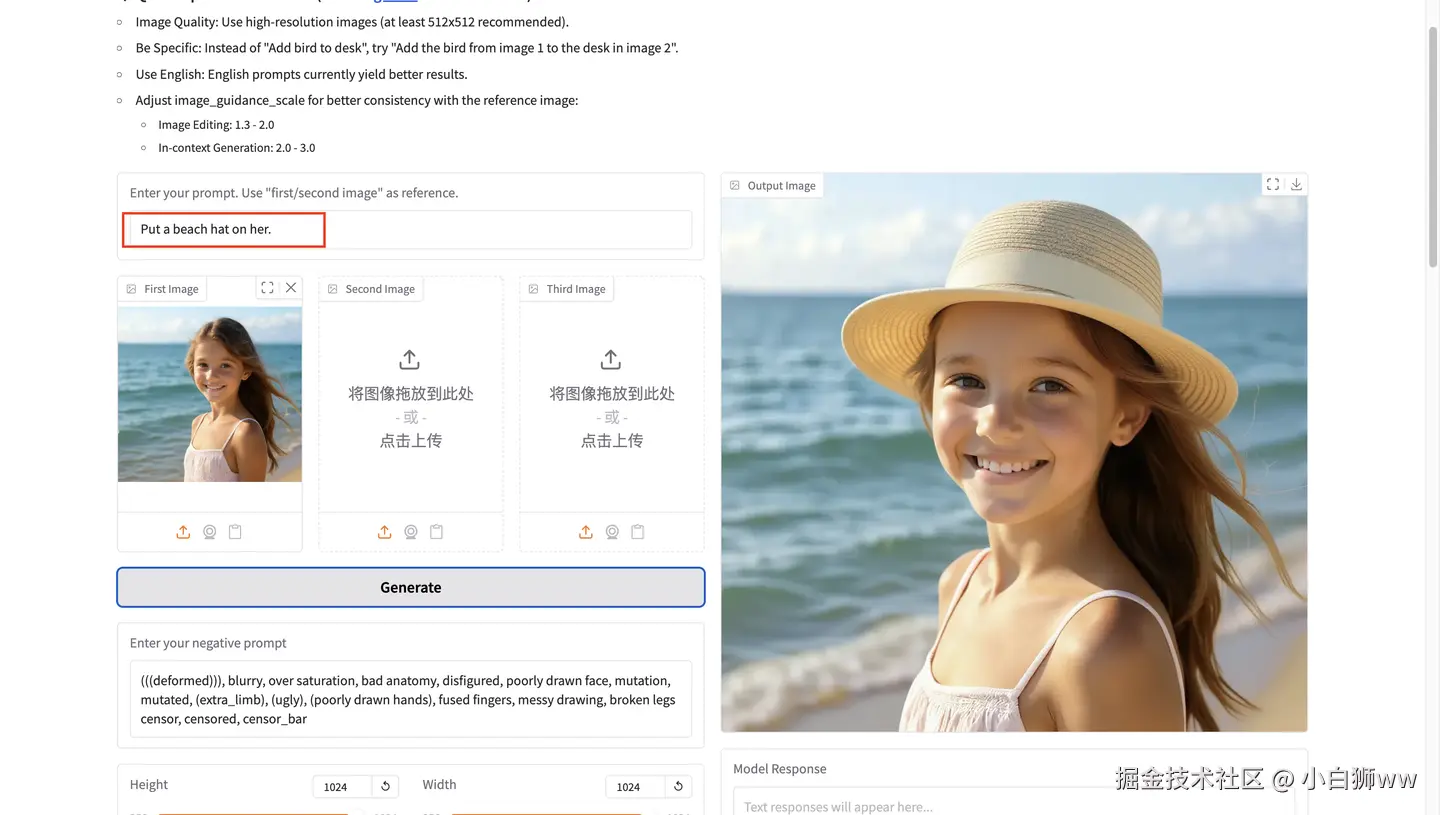Reset the Width value to default
This screenshot has width=1440, height=815.
tap(678, 787)
